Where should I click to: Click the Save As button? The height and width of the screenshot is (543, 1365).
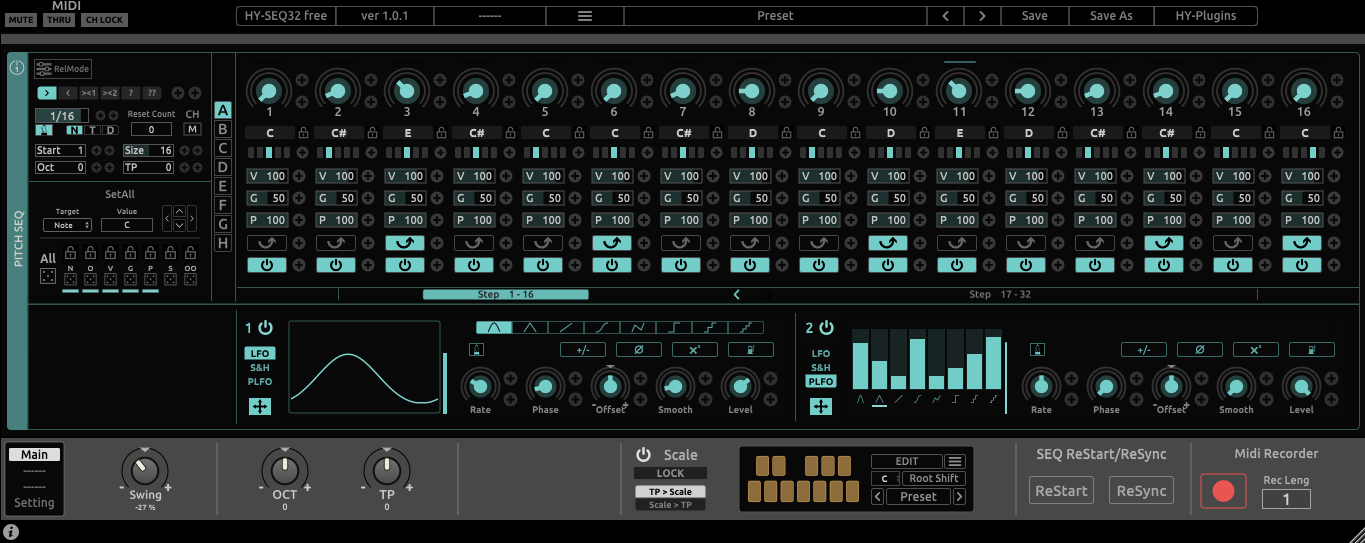point(1111,16)
